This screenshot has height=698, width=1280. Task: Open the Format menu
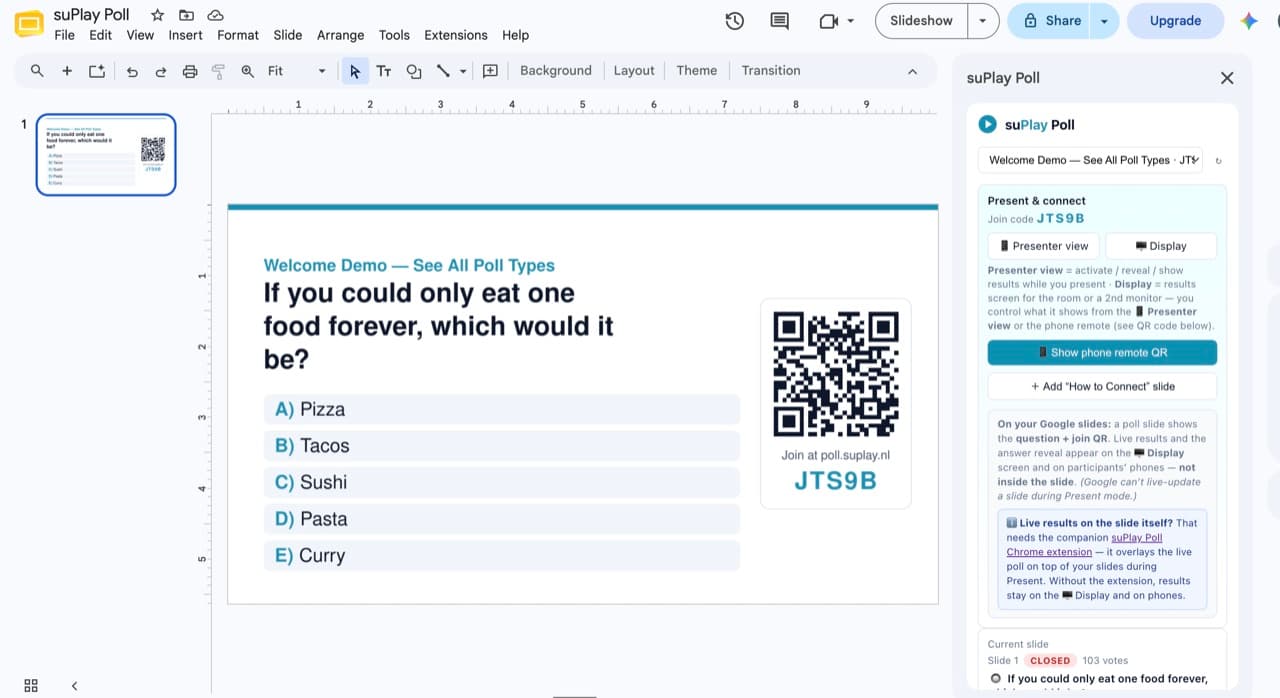238,35
